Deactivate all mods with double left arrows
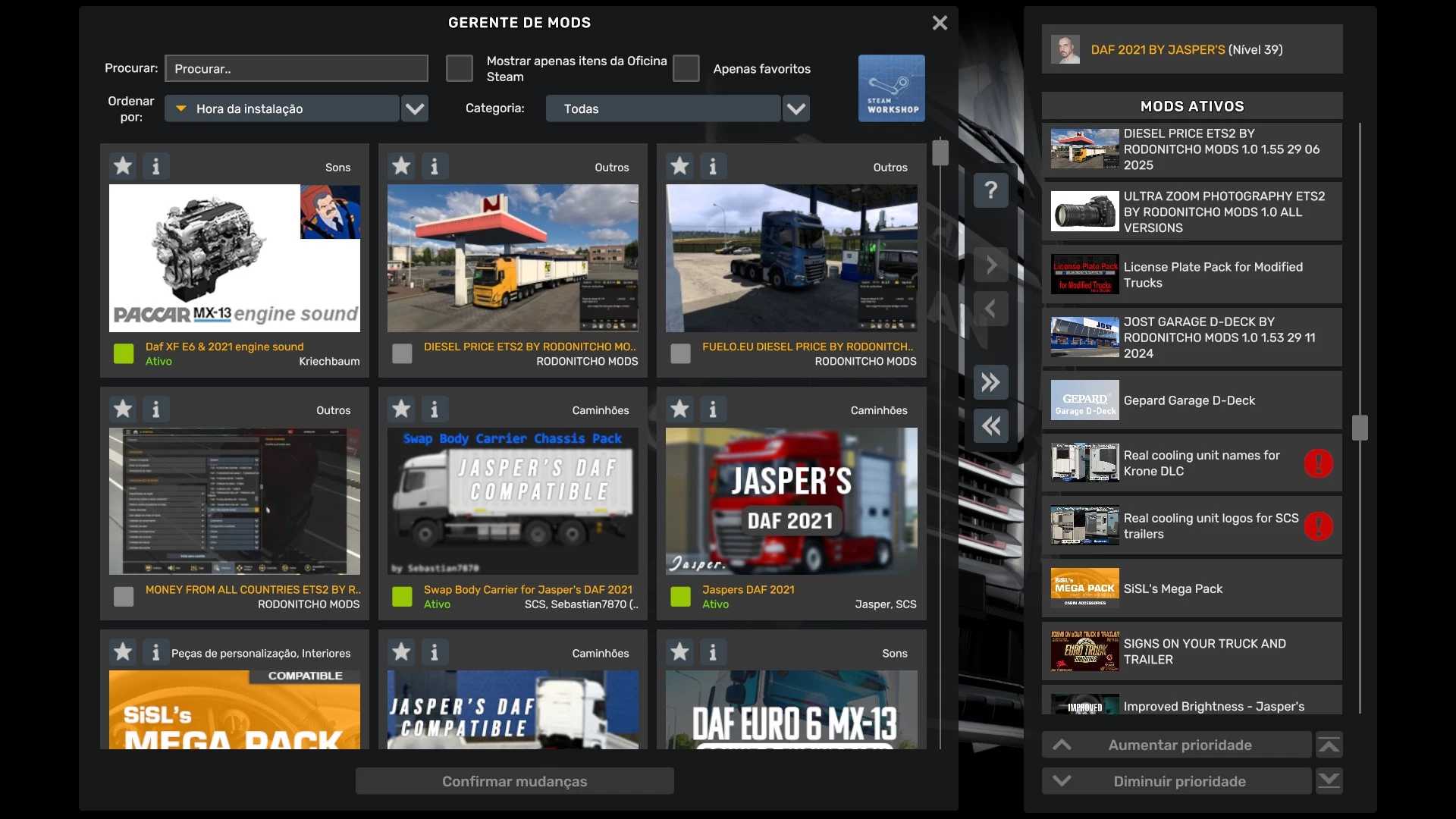 [990, 426]
